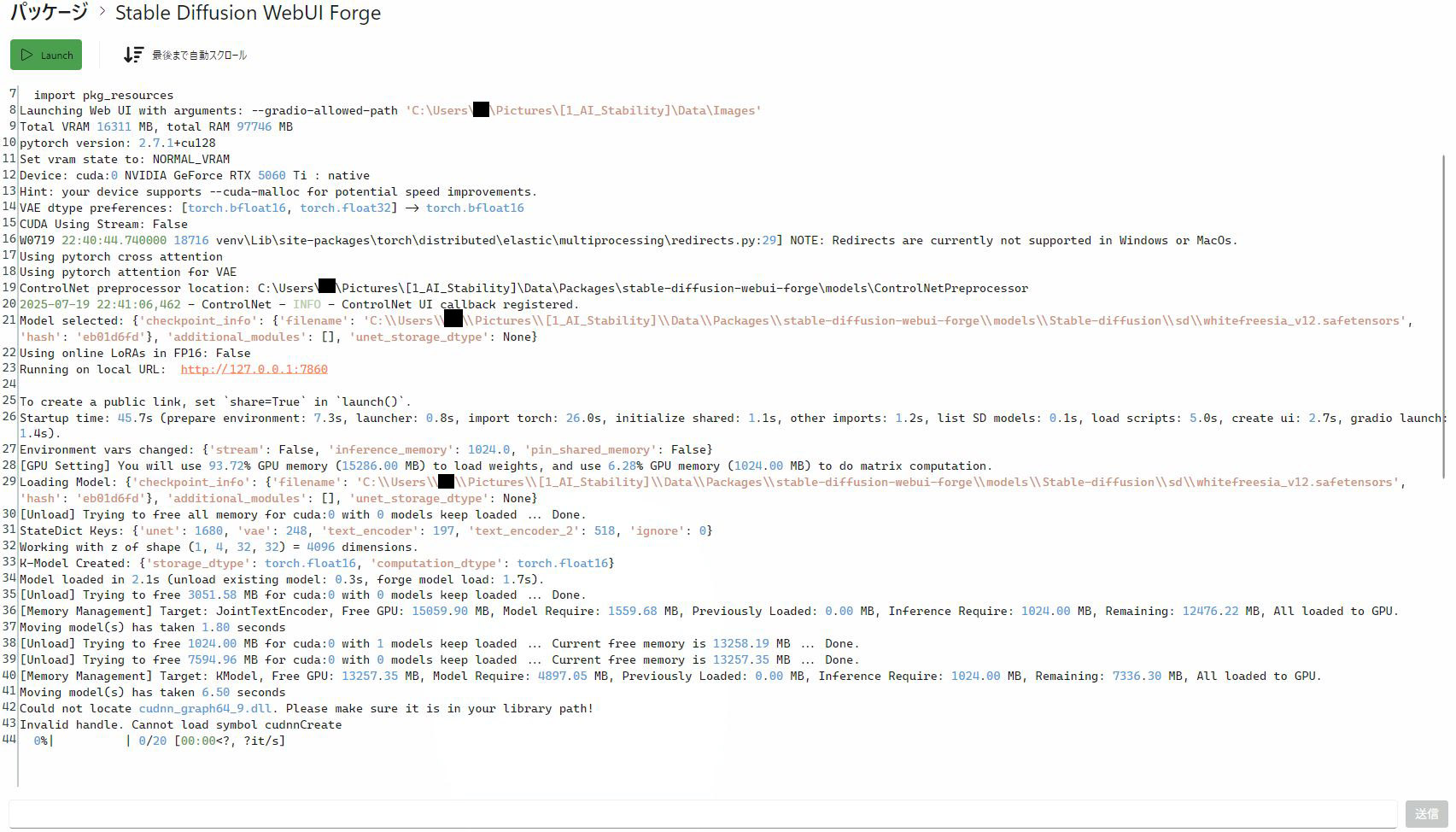
Task: Click the 'Set vram state to: NORMAL_VRAM' line
Action: (x=125, y=159)
